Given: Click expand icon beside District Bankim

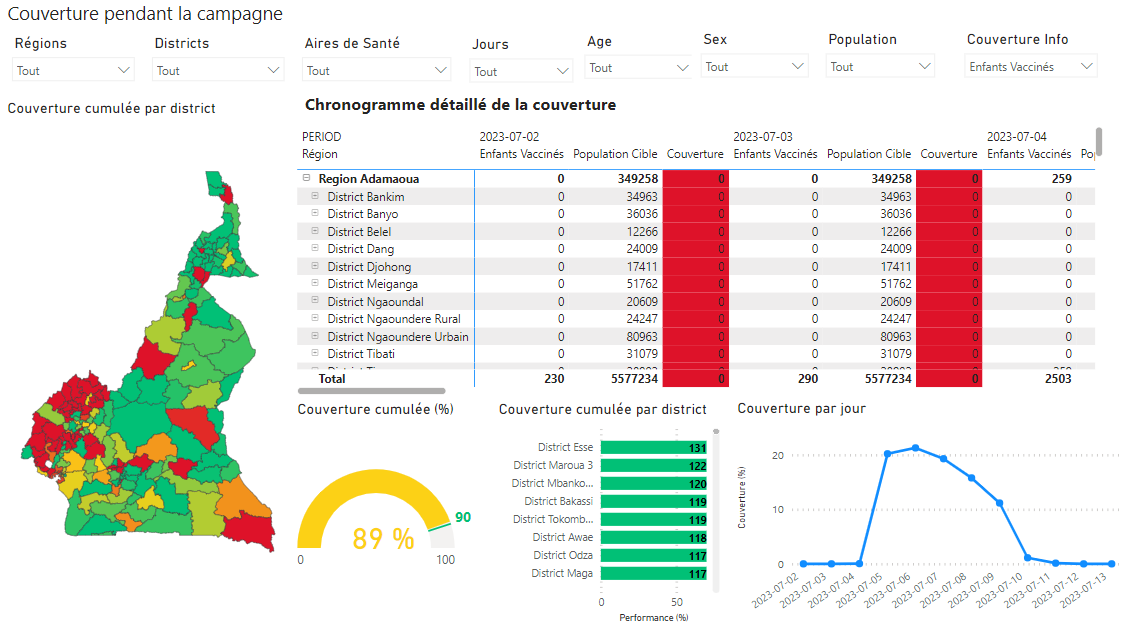Looking at the screenshot, I should 315,196.
